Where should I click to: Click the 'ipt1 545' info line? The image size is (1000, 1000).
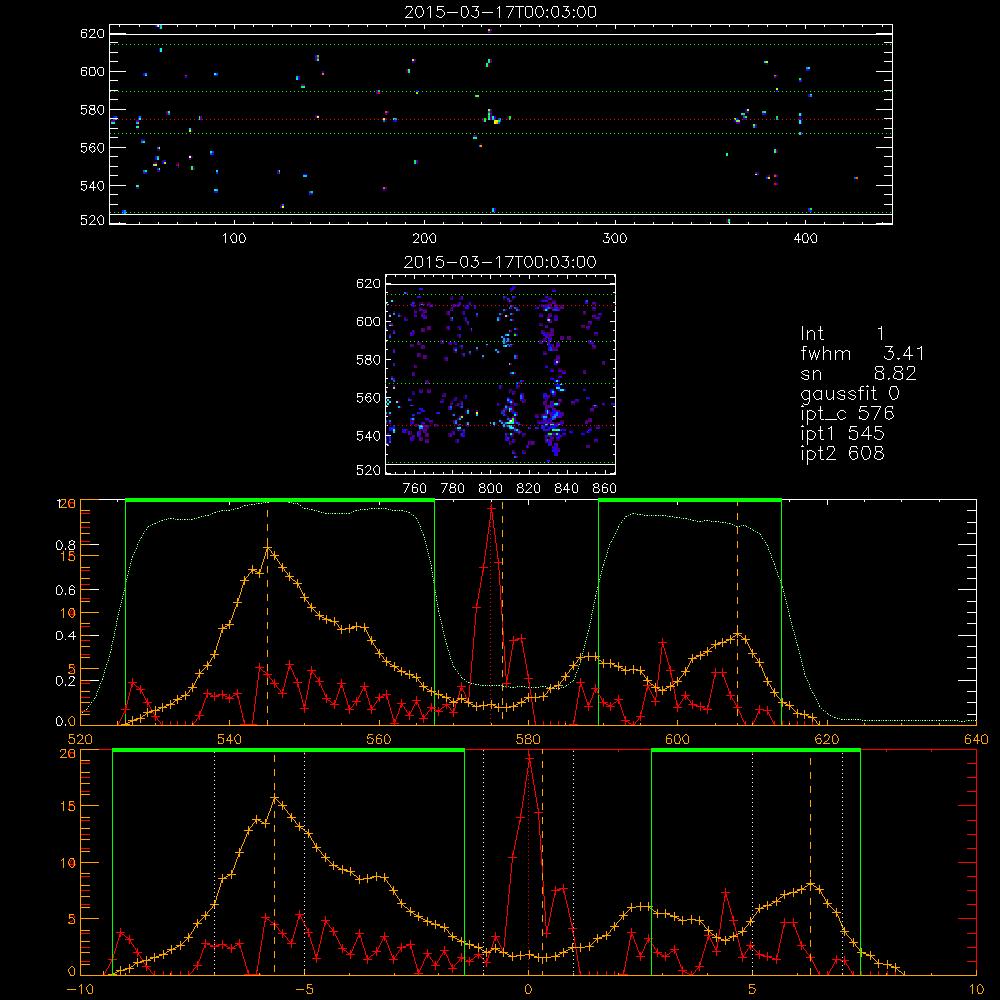tap(842, 434)
